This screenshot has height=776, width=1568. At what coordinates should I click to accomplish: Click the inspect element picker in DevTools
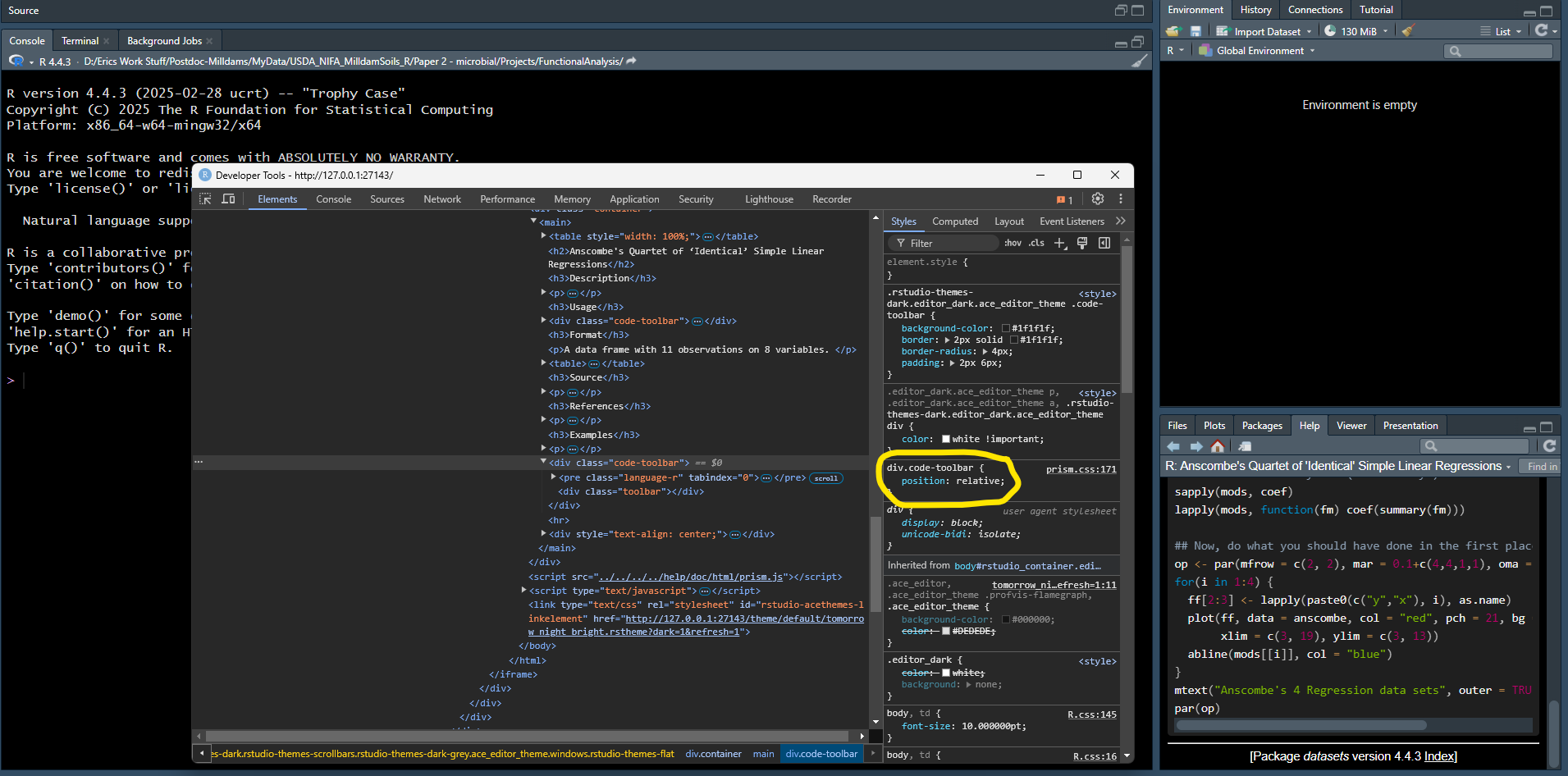205,199
